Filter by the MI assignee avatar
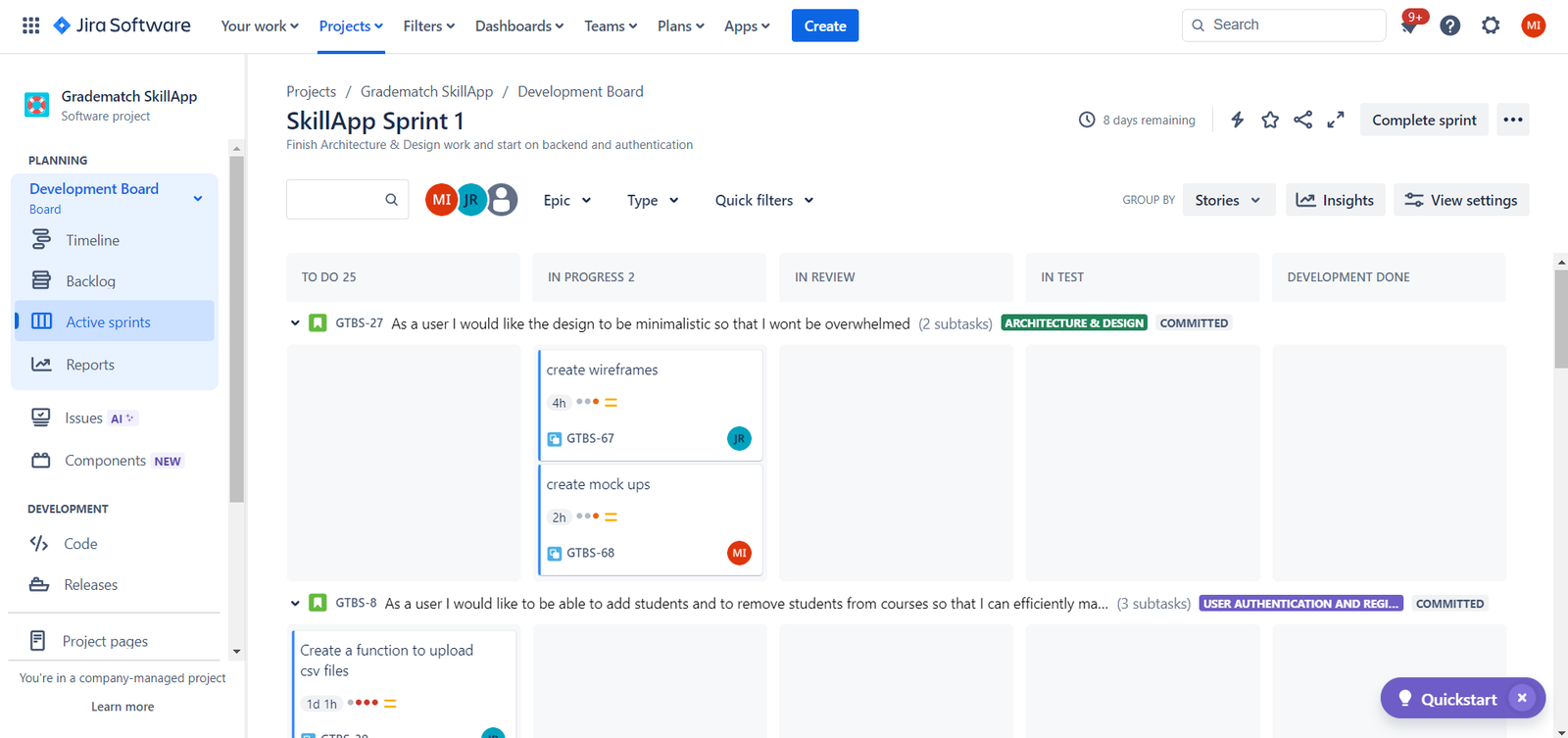 tap(441, 200)
